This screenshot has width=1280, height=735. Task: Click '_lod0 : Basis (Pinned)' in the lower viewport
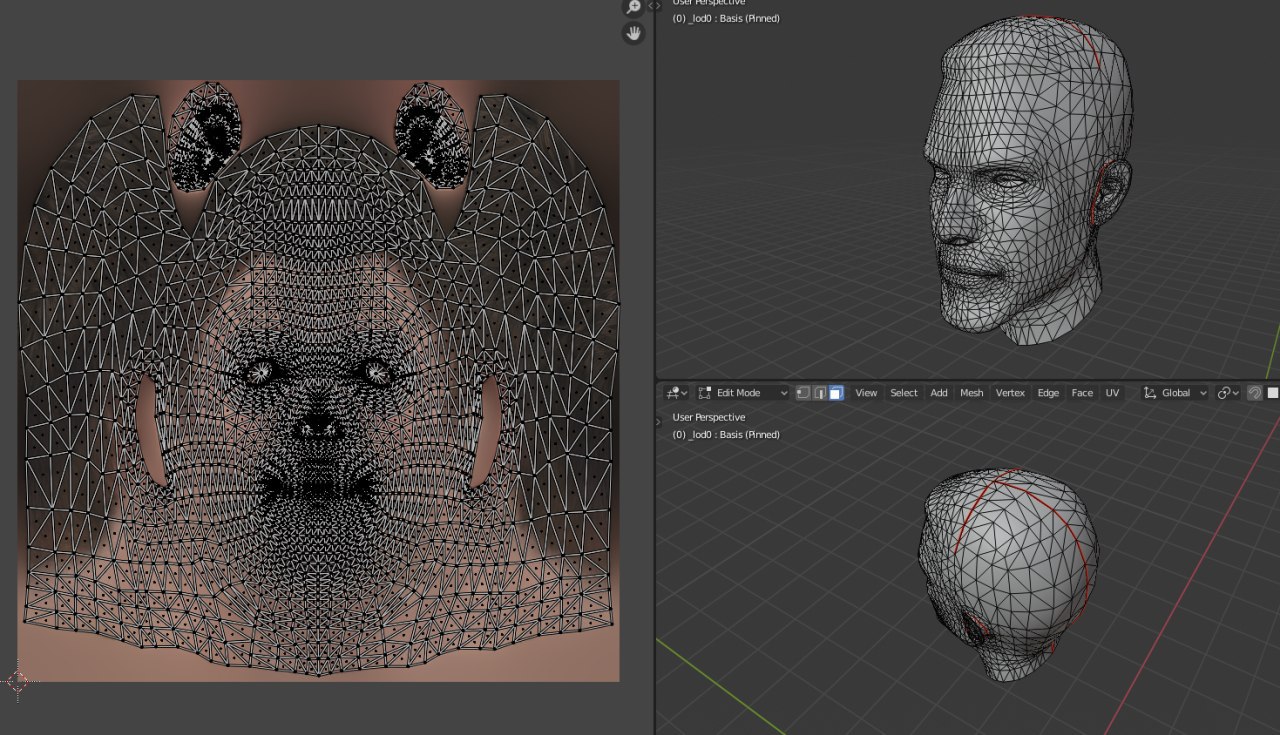coord(733,435)
